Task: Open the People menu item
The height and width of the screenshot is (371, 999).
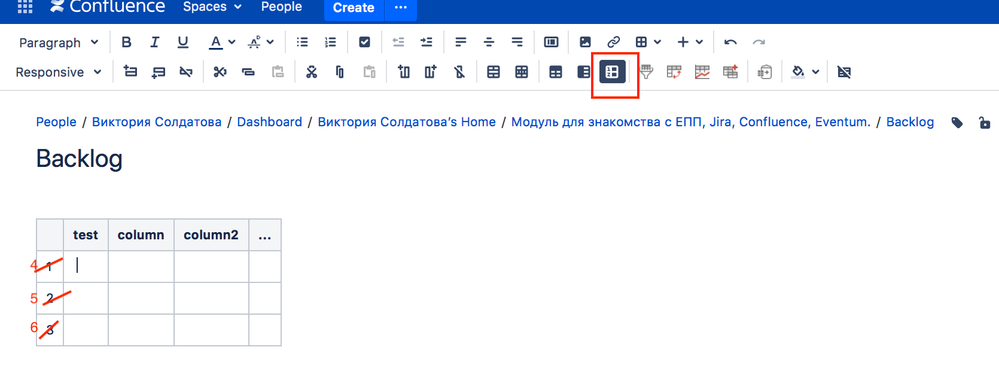Action: pyautogui.click(x=282, y=7)
